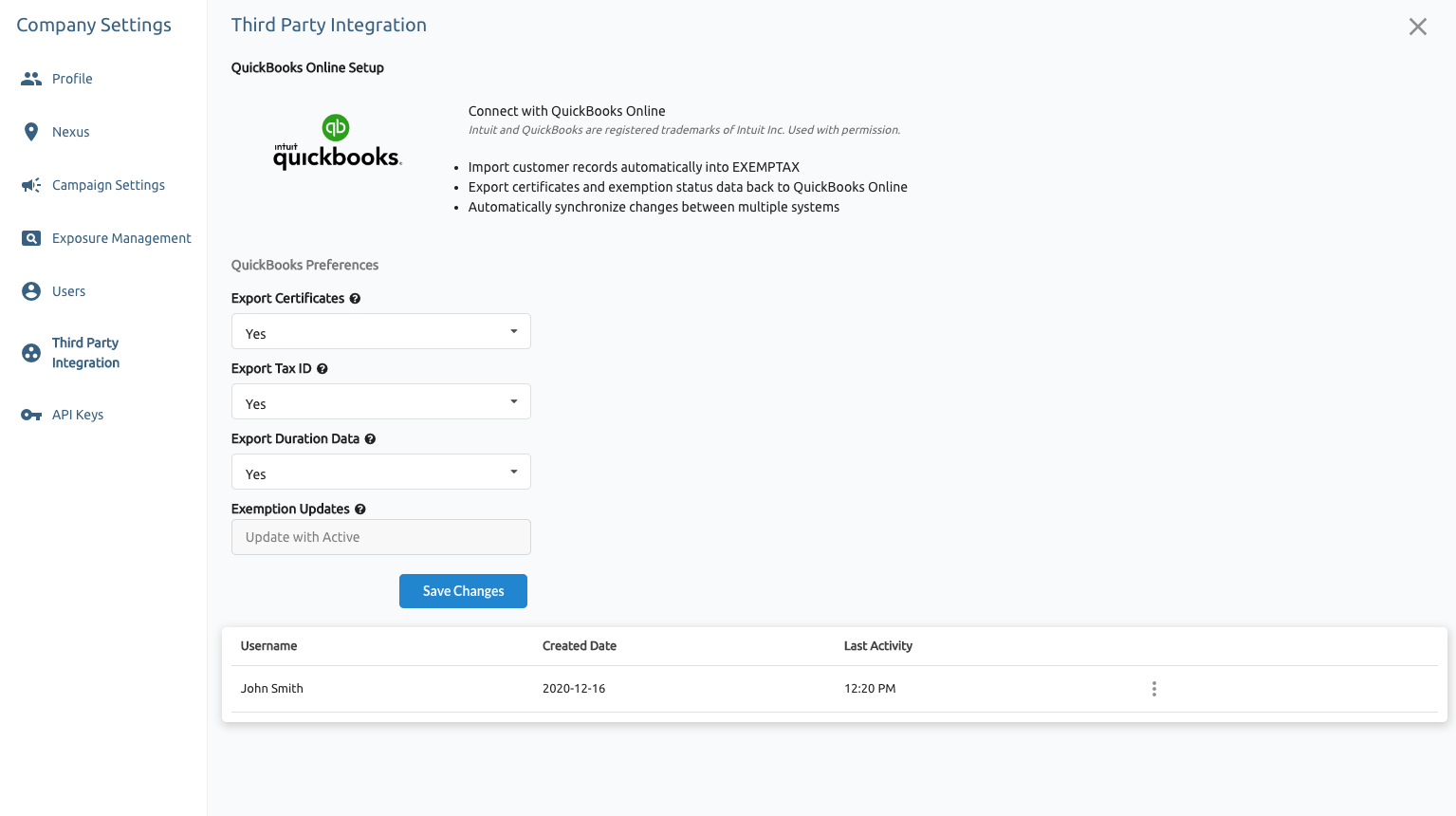Click the Save Changes button
Screen dimensions: 1456x816
pos(463,591)
